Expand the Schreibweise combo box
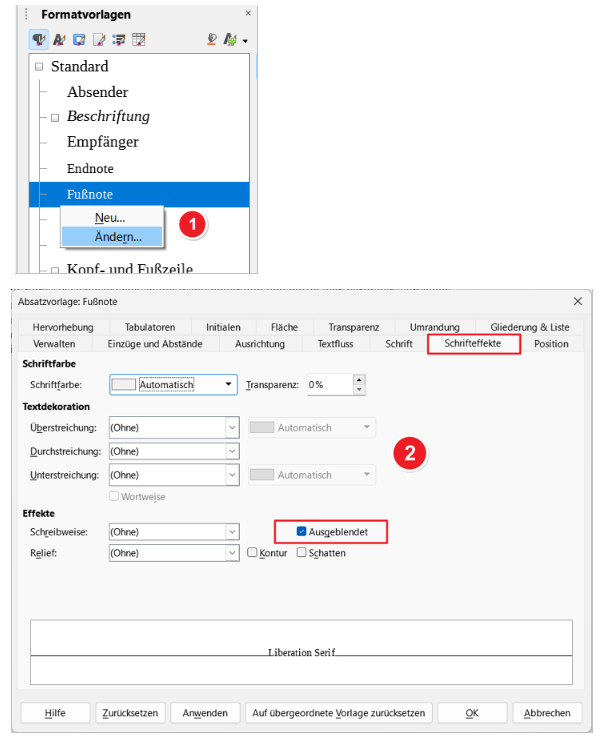This screenshot has width=600, height=748. [232, 532]
